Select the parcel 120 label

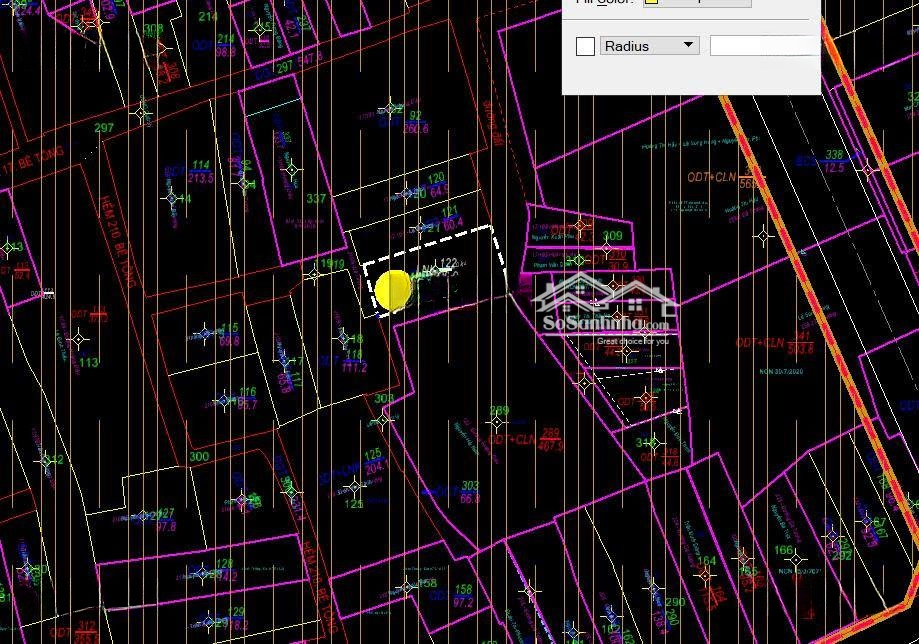click(436, 179)
